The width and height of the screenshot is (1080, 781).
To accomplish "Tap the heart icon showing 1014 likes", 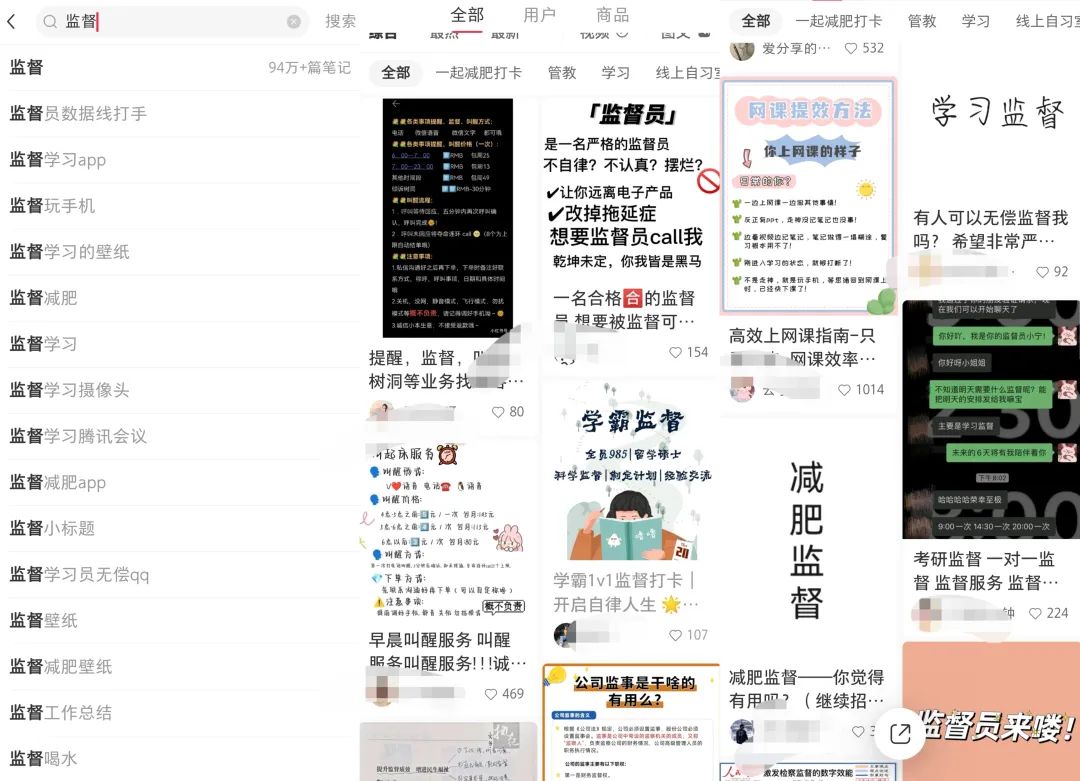I will pos(846,389).
